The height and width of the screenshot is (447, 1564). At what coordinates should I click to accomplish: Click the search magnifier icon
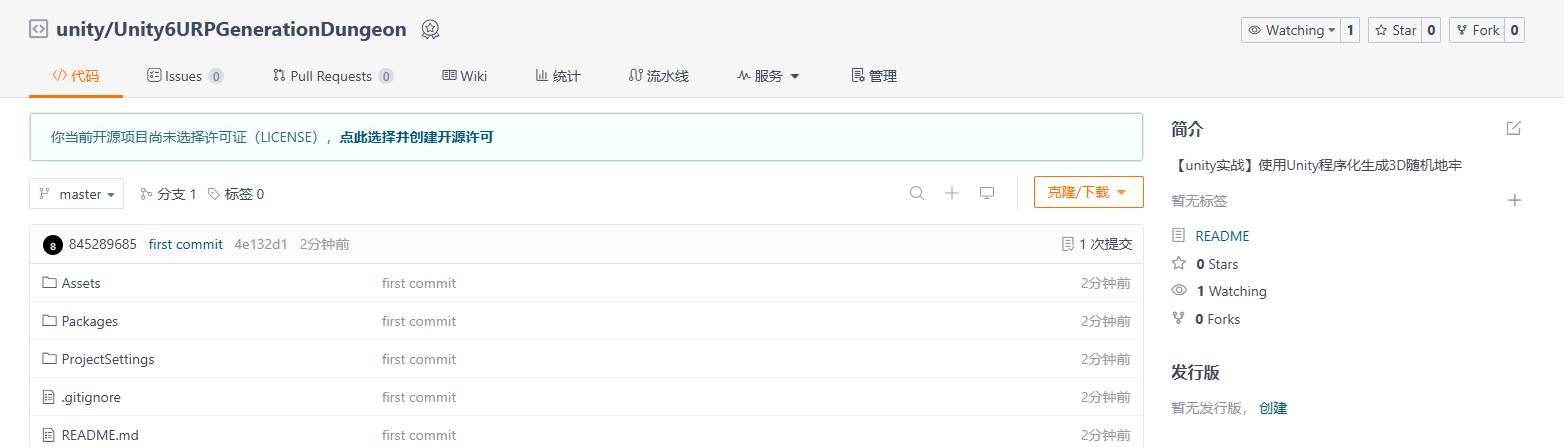click(916, 193)
